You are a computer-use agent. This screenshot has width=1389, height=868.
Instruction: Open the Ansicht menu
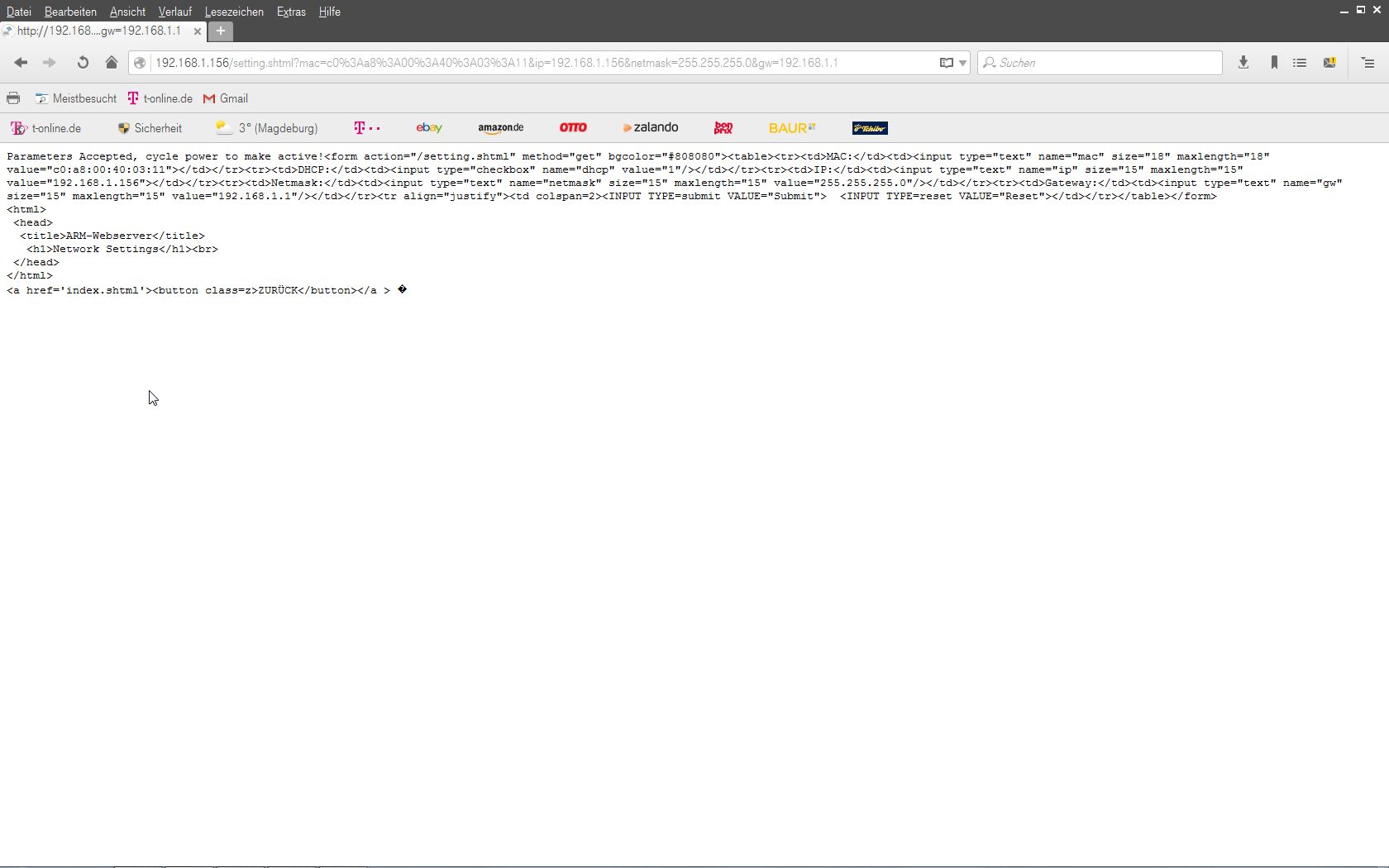click(127, 12)
